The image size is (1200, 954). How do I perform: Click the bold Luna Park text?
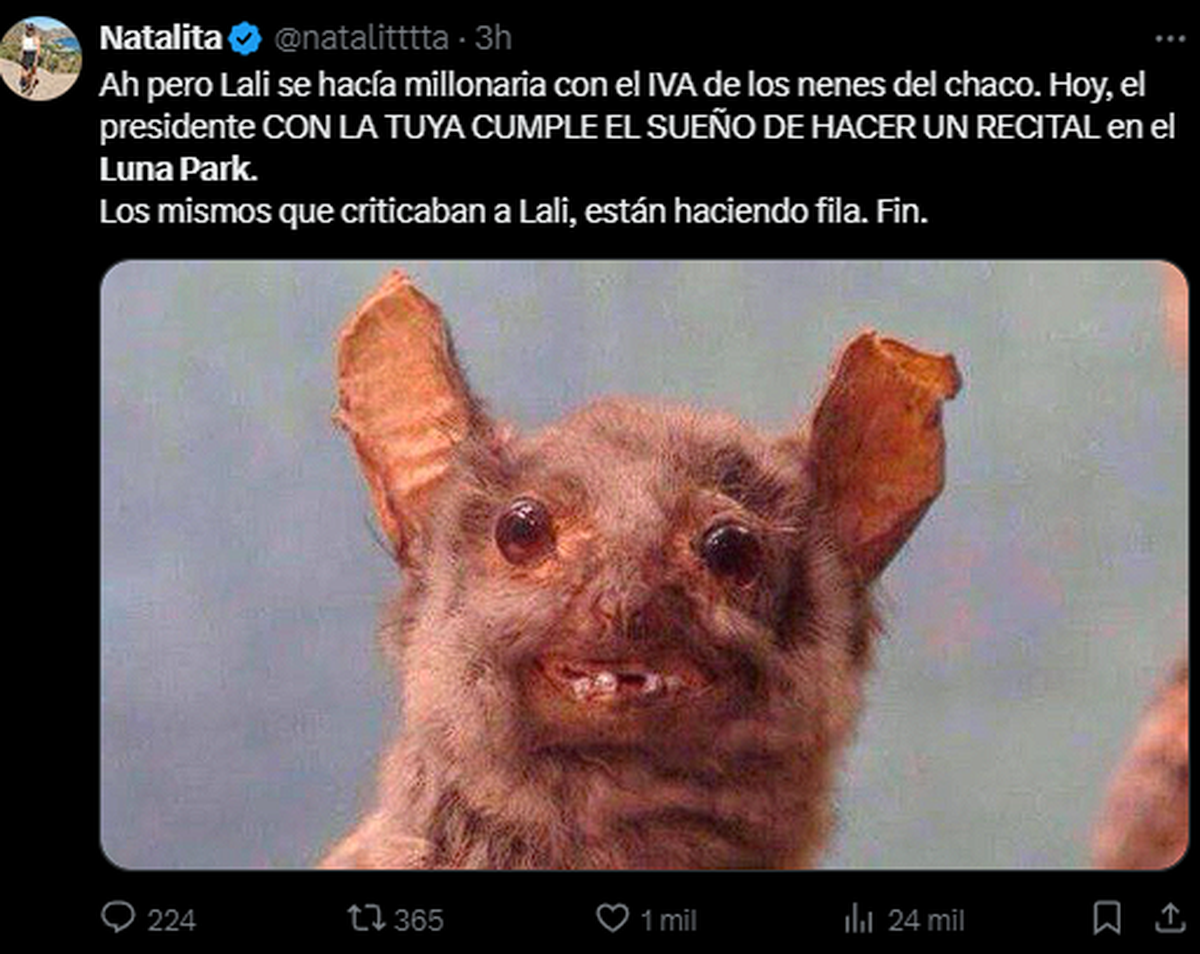coord(178,170)
